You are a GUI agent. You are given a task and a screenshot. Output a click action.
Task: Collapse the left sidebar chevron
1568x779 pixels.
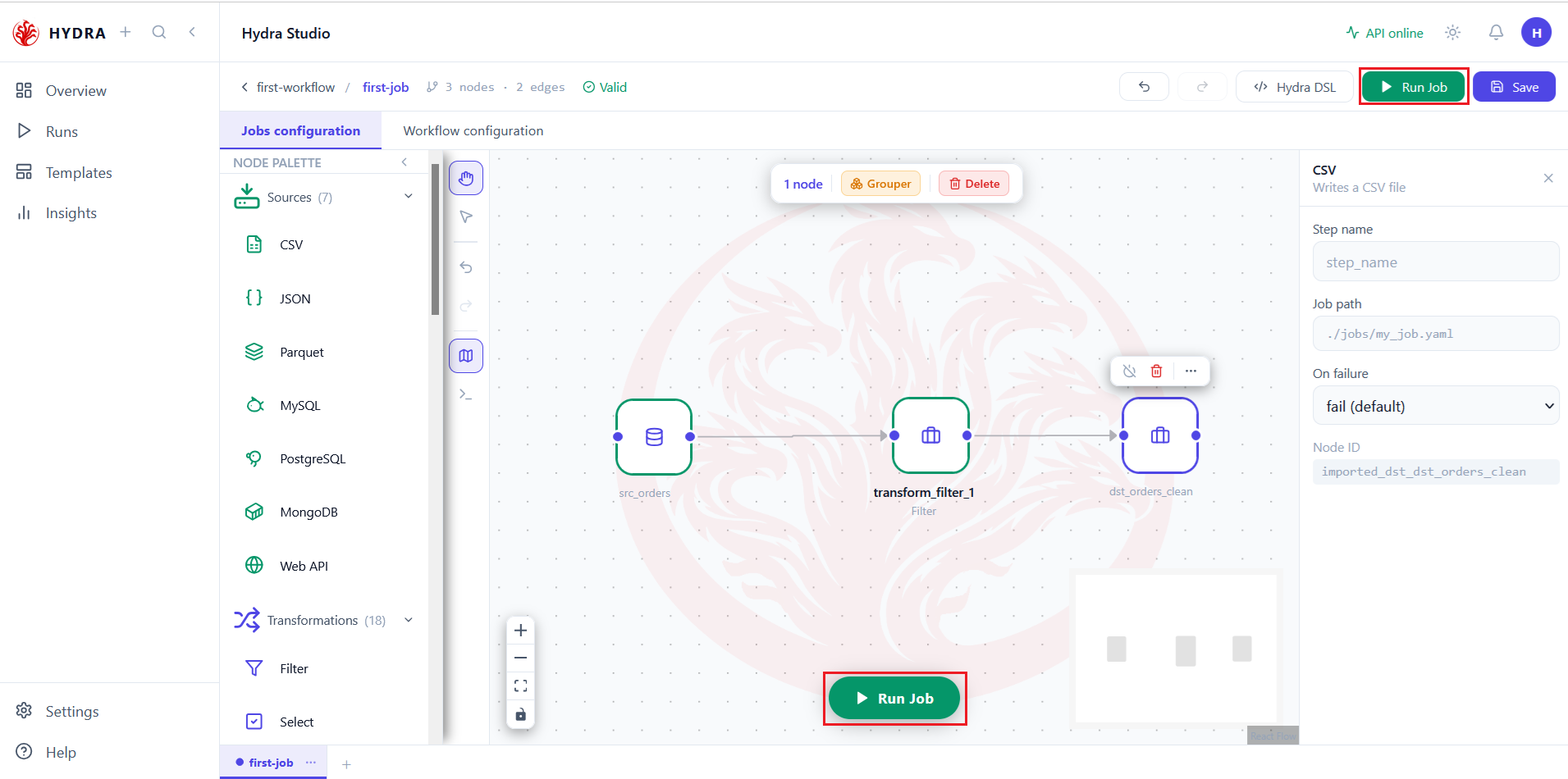[x=192, y=32]
